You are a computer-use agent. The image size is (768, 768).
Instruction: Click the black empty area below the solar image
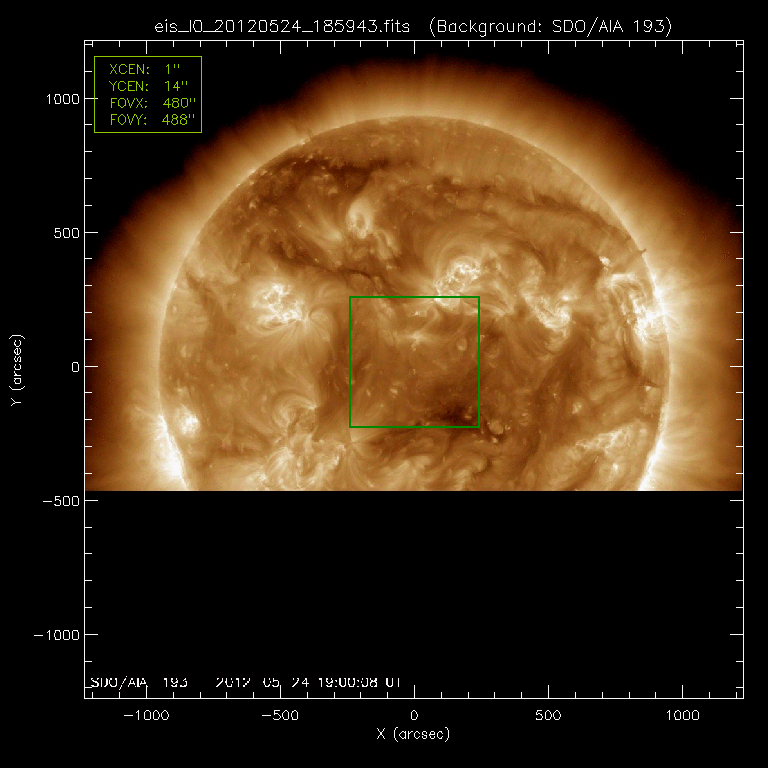pos(413,580)
